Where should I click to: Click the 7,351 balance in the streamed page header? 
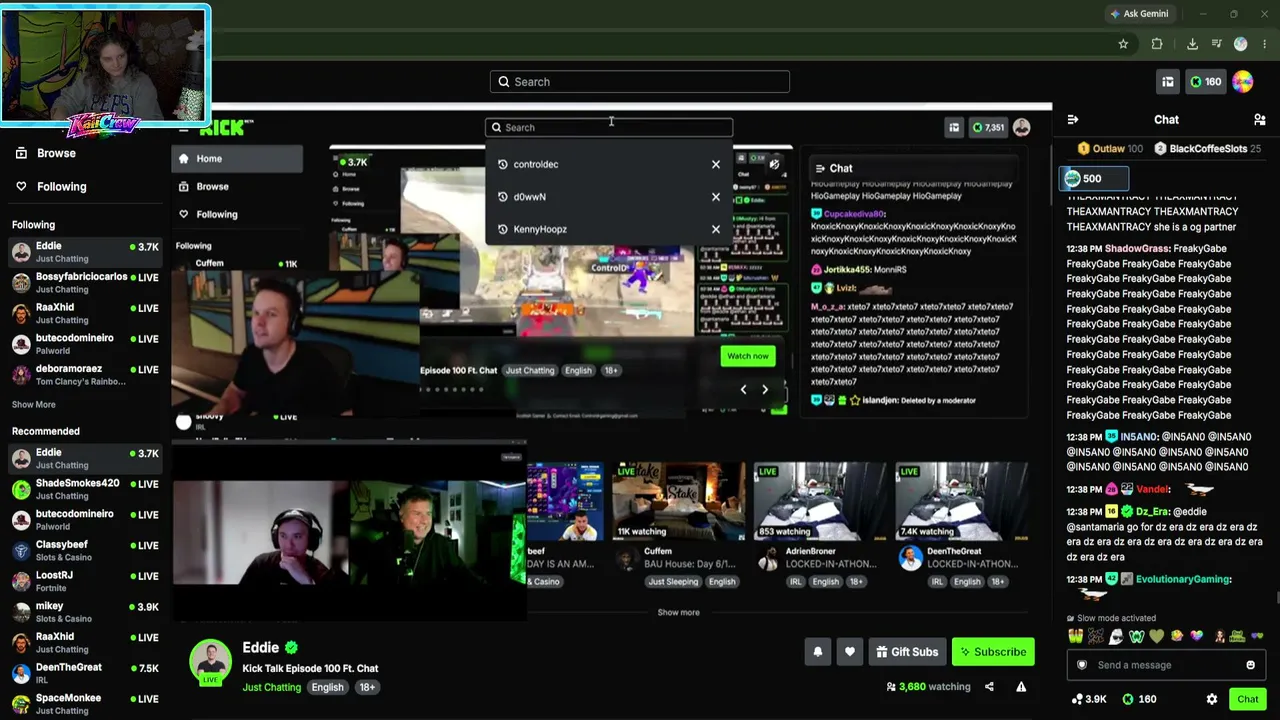[987, 128]
